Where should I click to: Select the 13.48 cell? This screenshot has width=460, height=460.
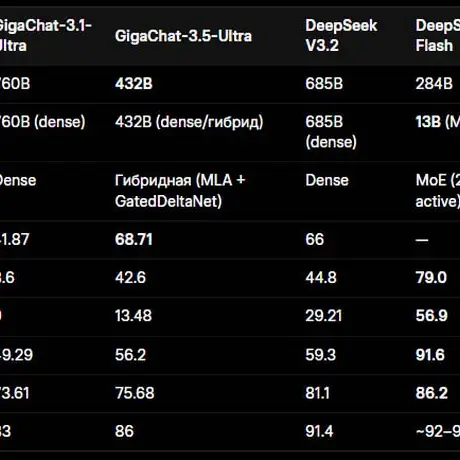click(x=133, y=316)
